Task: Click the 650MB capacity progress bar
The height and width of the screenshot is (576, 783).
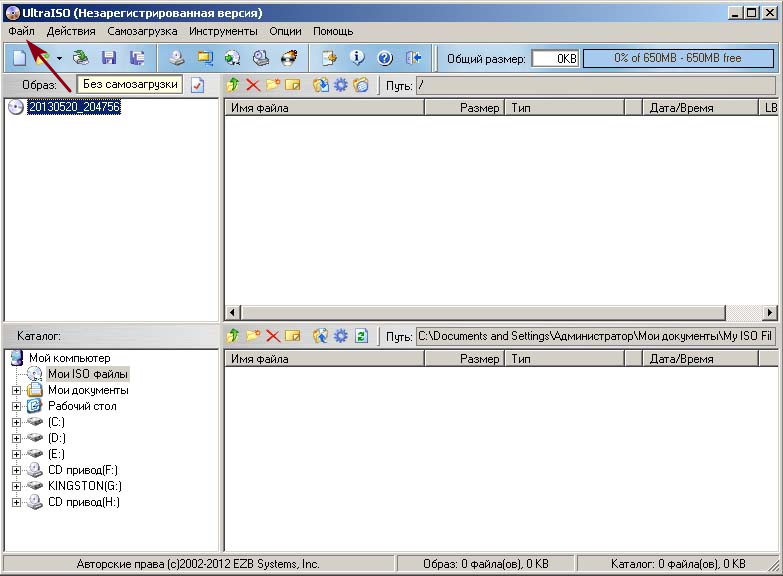Action: click(x=678, y=58)
